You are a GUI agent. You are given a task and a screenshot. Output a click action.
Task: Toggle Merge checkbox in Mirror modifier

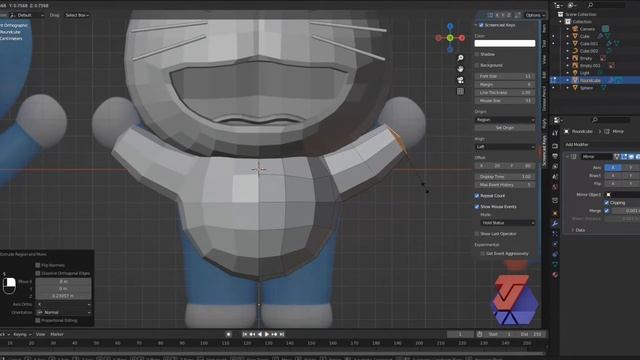[607, 211]
